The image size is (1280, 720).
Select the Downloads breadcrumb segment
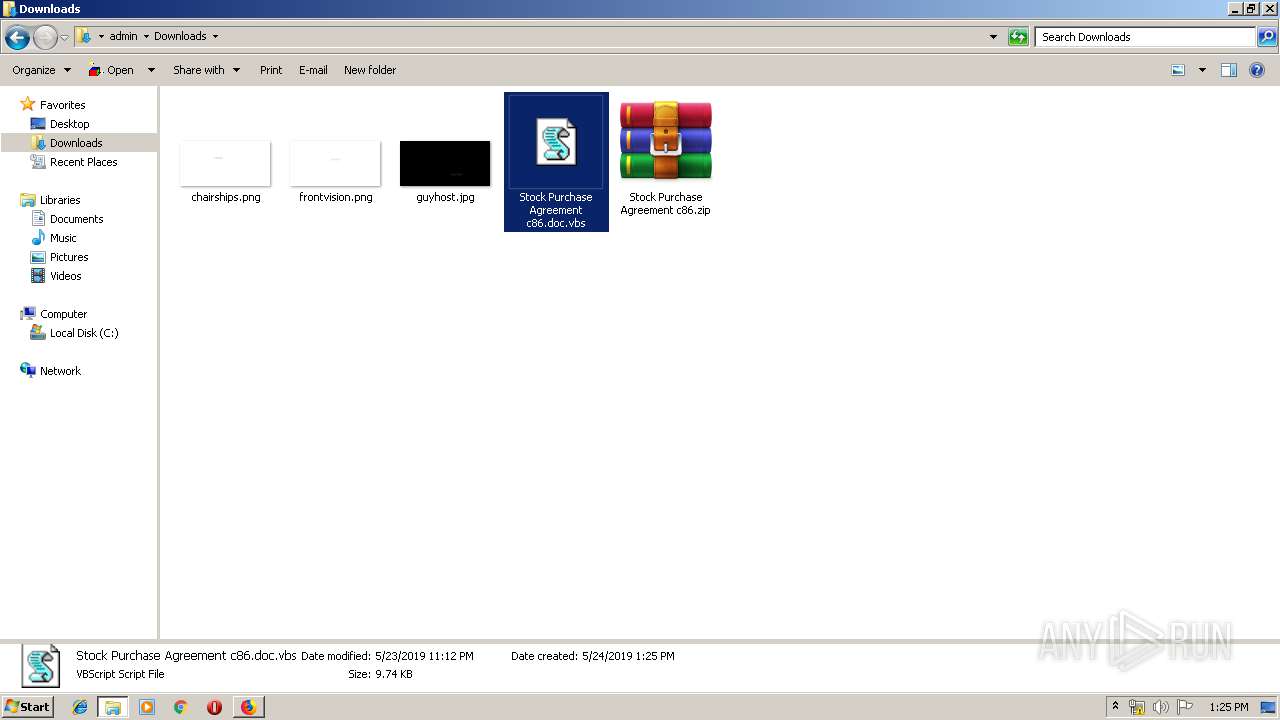(x=180, y=36)
